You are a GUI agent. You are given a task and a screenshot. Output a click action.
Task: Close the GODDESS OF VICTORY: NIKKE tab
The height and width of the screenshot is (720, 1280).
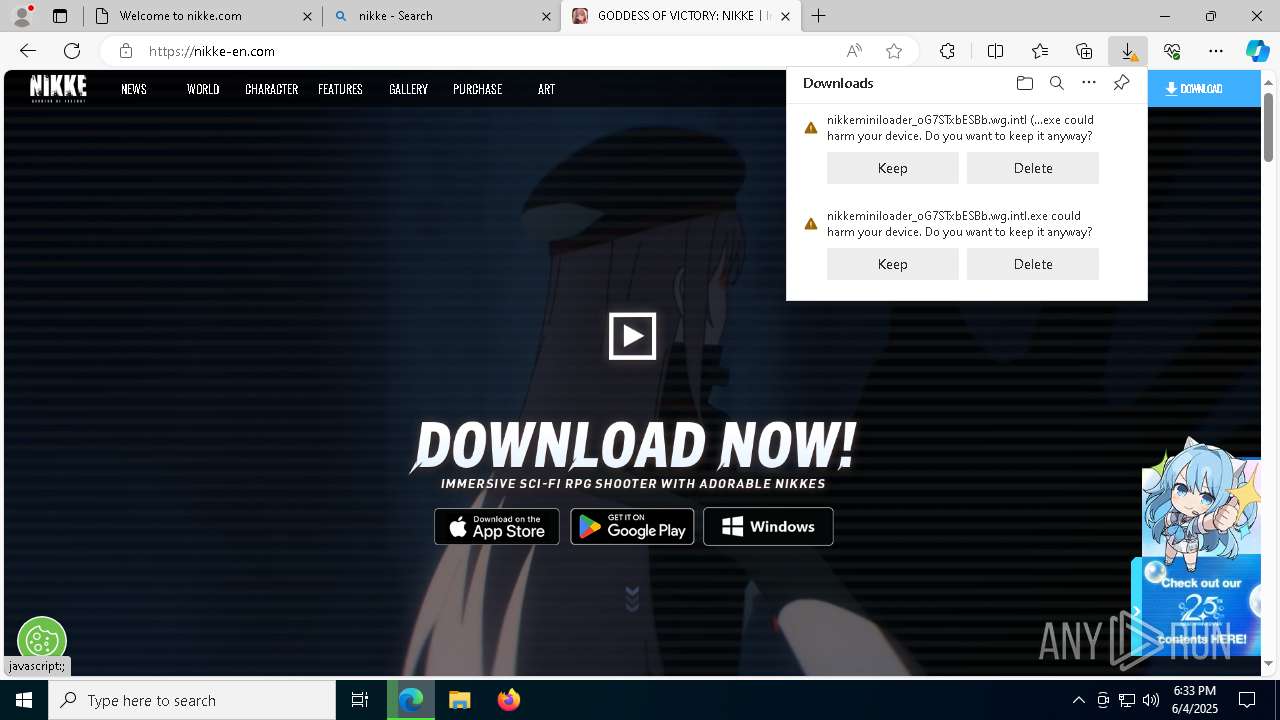(x=786, y=16)
